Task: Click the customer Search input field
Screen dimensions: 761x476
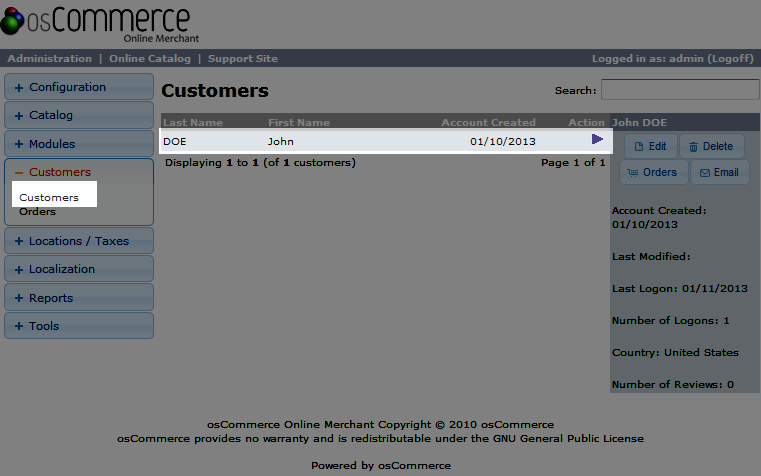Action: 679,91
